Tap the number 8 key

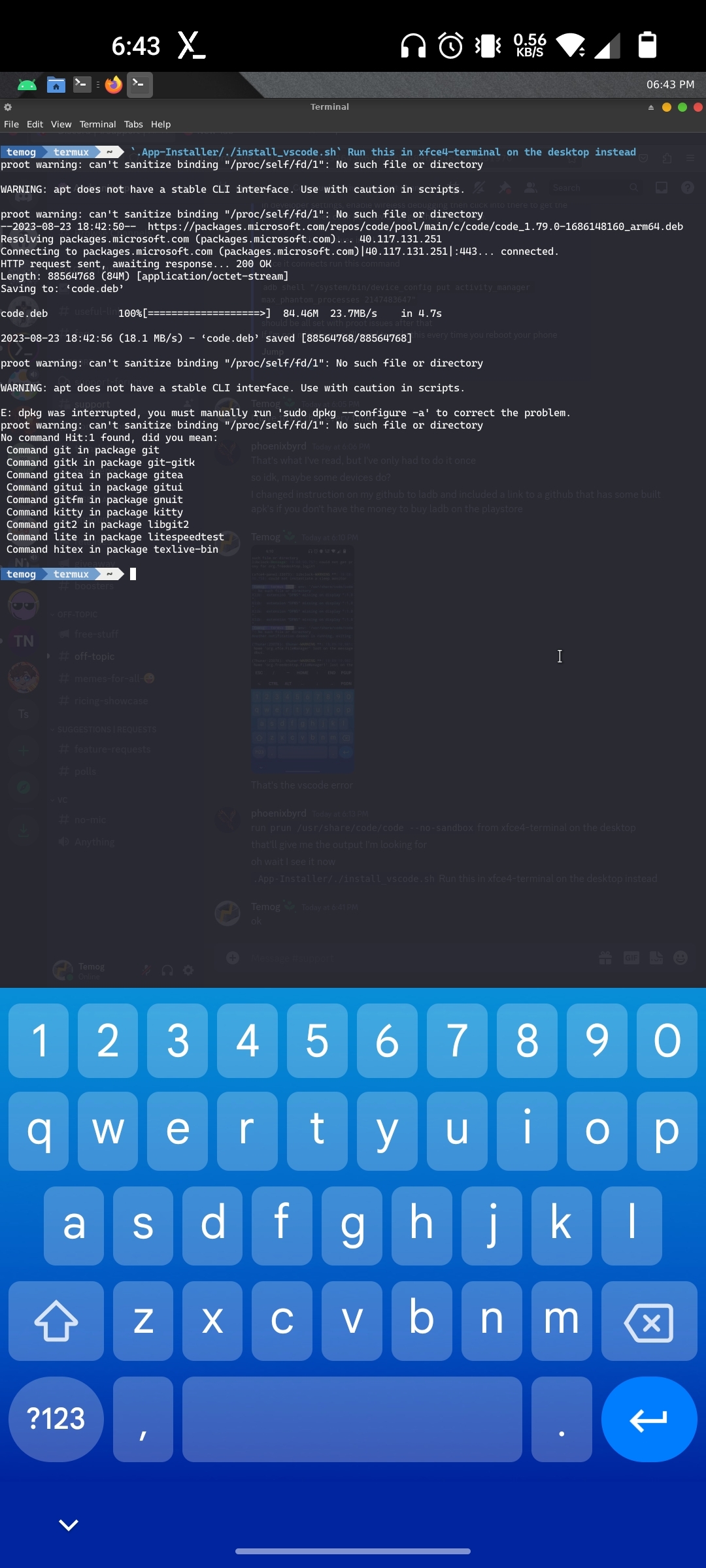[x=527, y=1040]
